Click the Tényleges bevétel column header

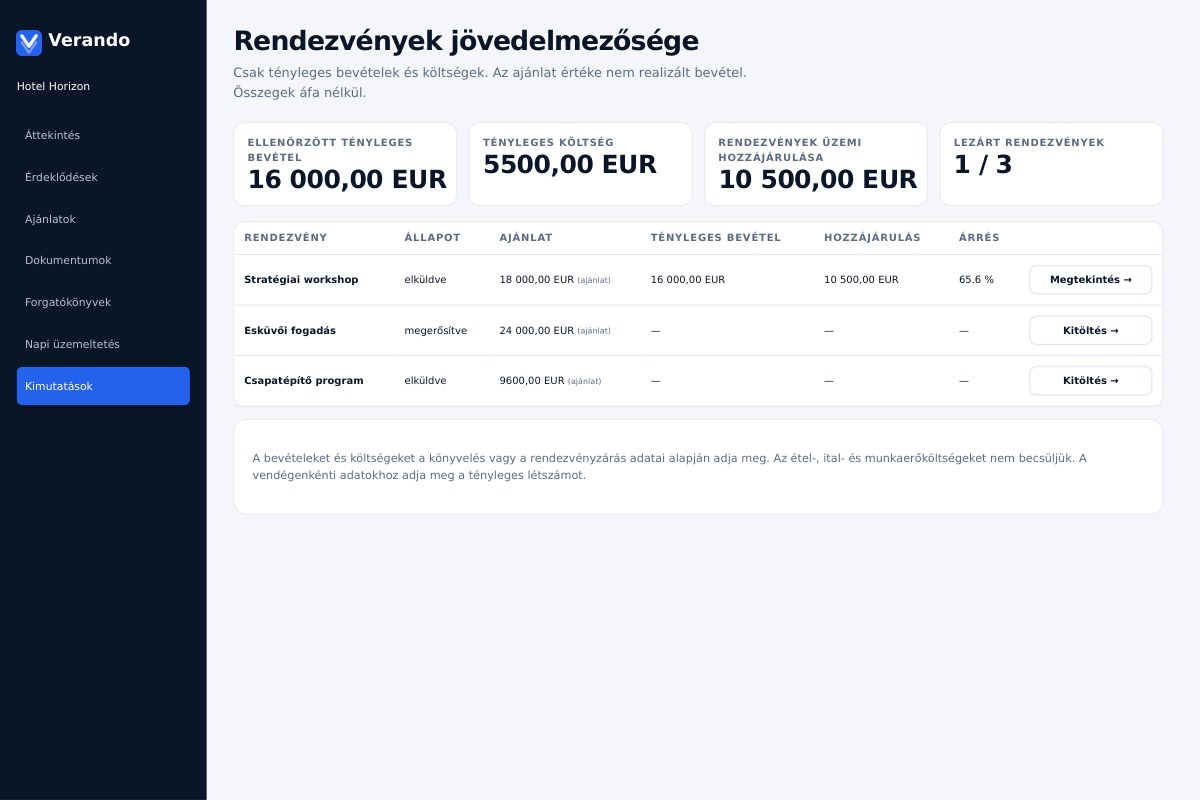[x=716, y=238]
